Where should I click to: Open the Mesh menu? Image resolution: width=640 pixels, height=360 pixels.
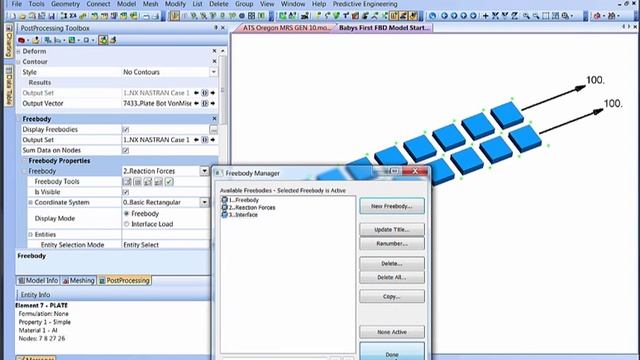tap(150, 4)
